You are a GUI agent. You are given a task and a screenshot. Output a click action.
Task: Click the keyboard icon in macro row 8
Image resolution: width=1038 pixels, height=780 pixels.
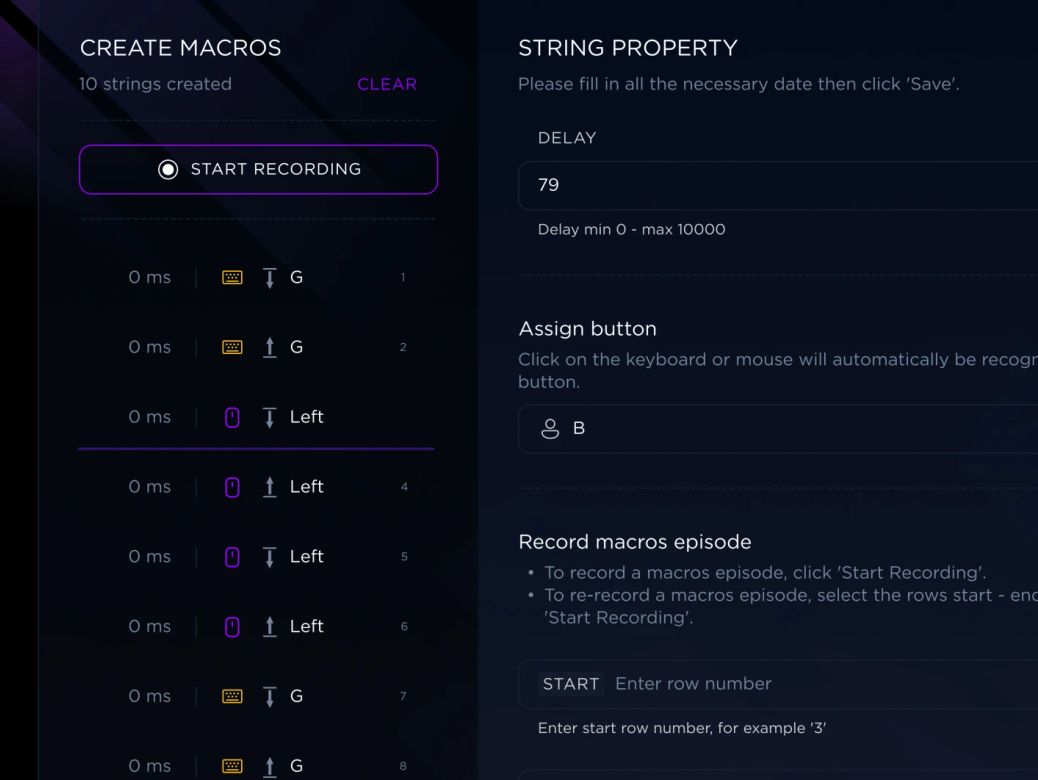click(232, 766)
